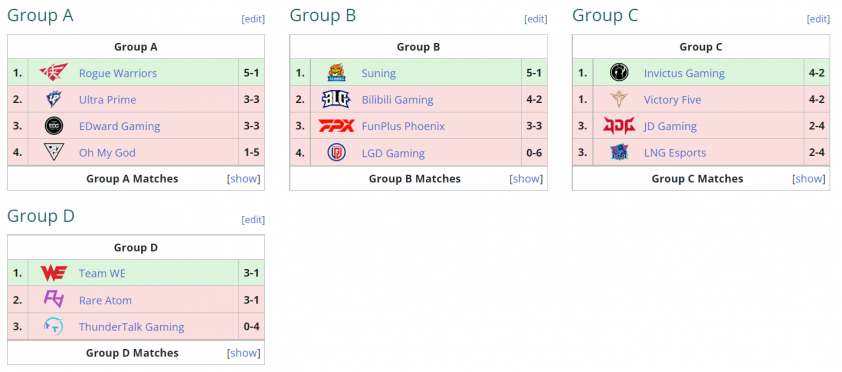842x372 pixels.
Task: Click the Suning lion logo
Action: click(x=337, y=72)
